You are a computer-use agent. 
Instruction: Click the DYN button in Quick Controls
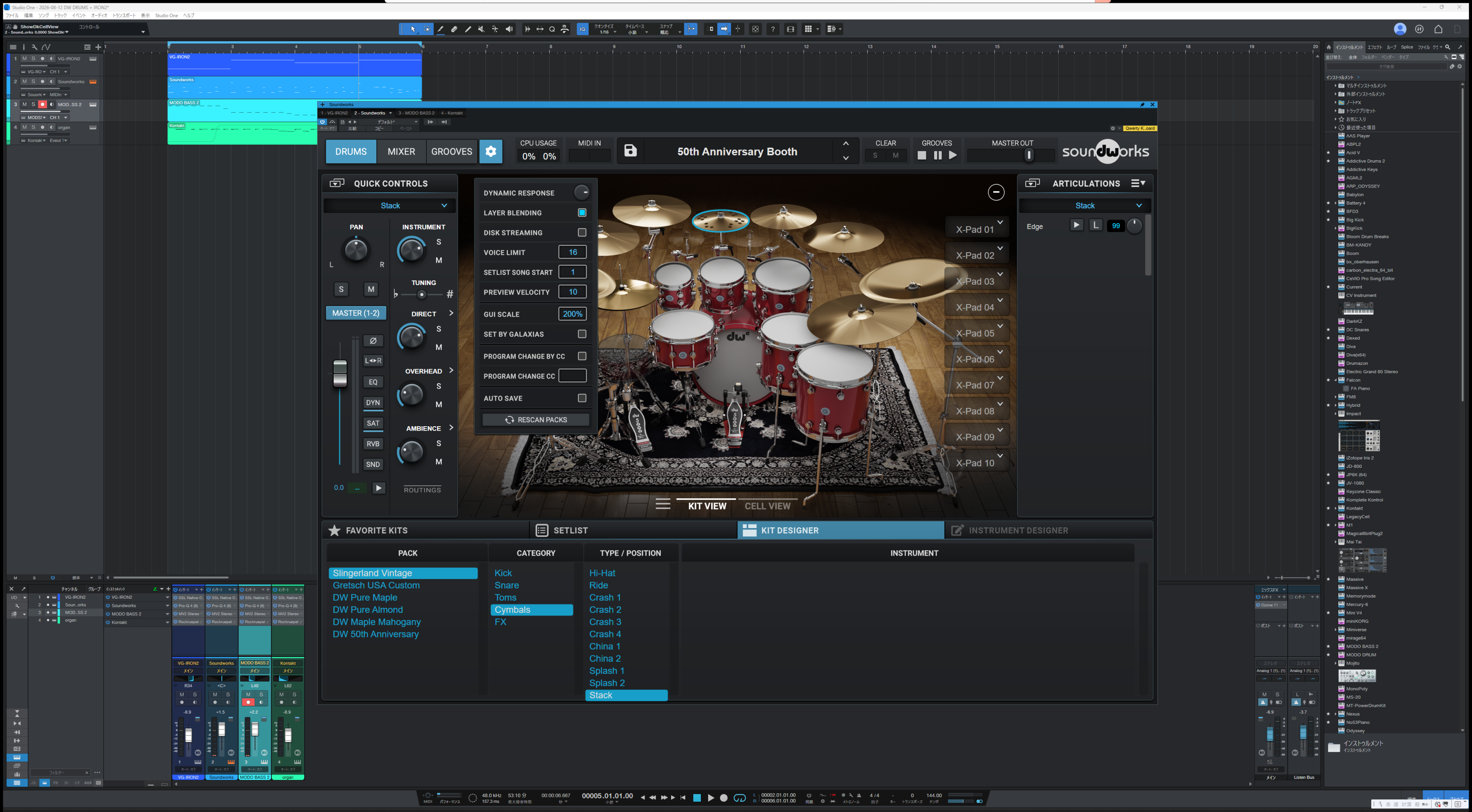point(373,402)
